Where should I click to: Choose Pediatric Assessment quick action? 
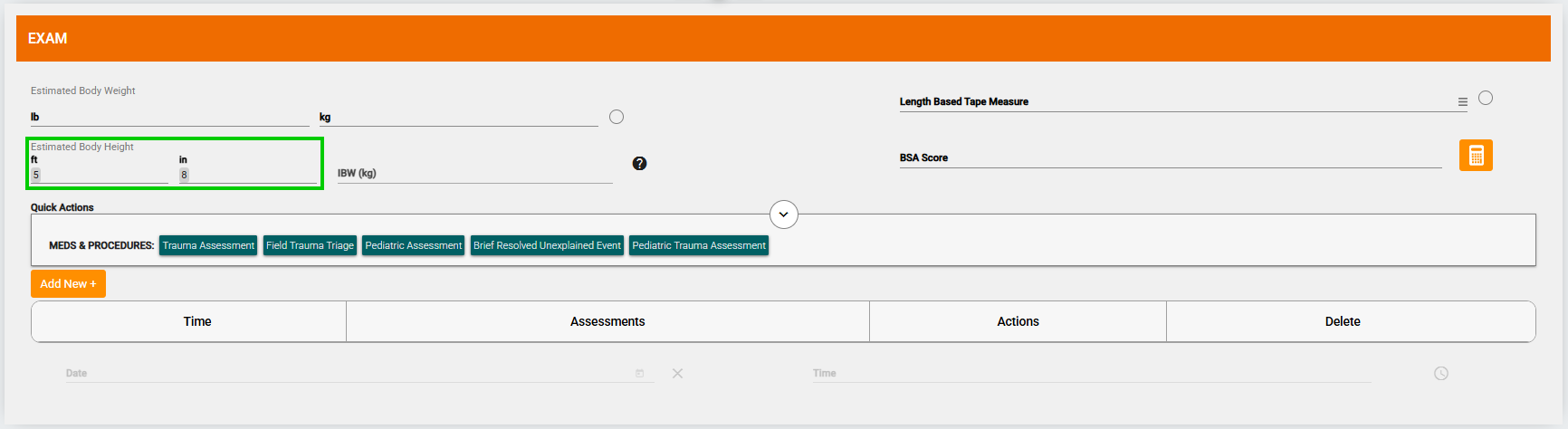(413, 245)
